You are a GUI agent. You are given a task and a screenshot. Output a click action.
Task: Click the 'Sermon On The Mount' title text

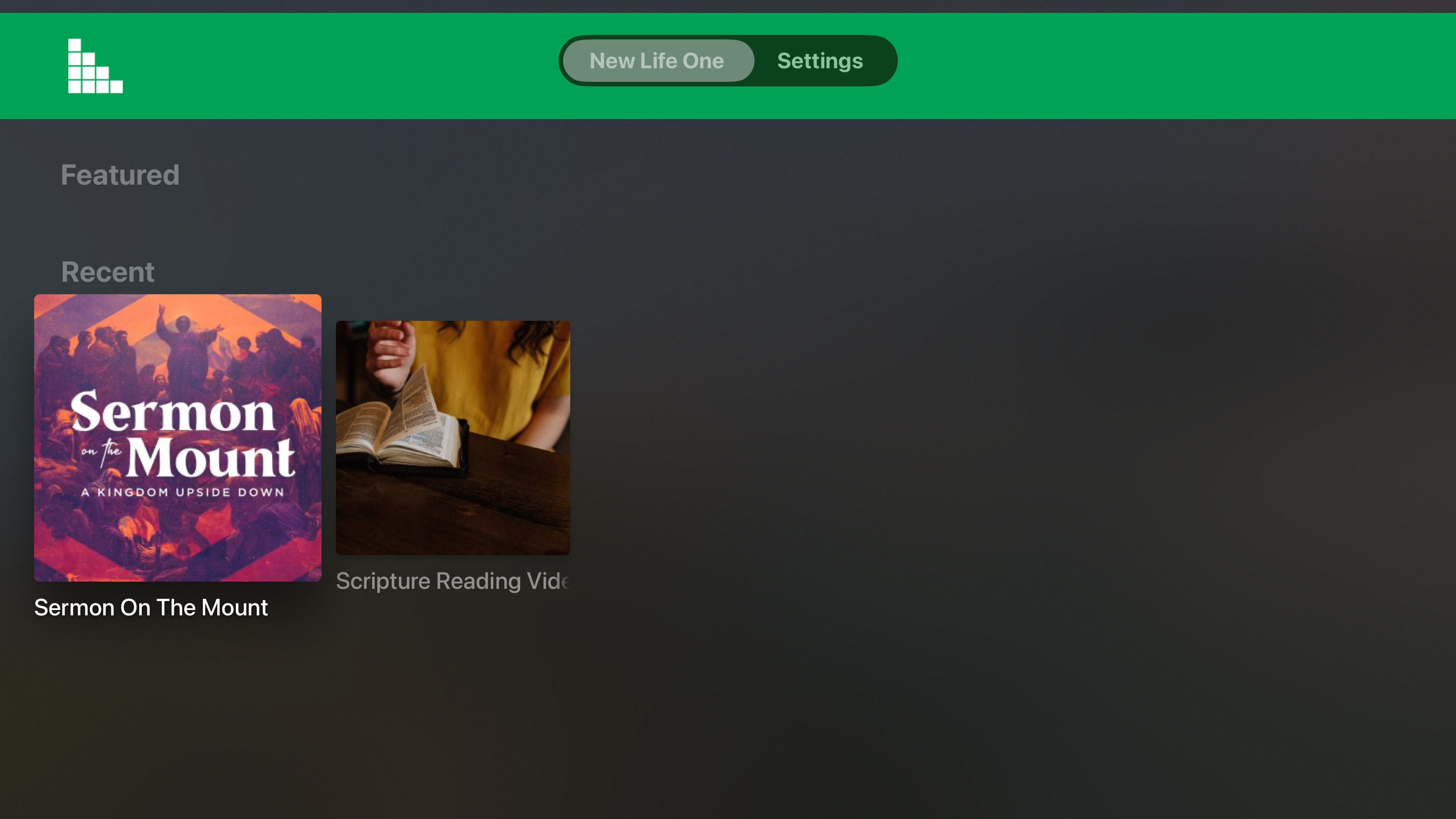(x=151, y=607)
